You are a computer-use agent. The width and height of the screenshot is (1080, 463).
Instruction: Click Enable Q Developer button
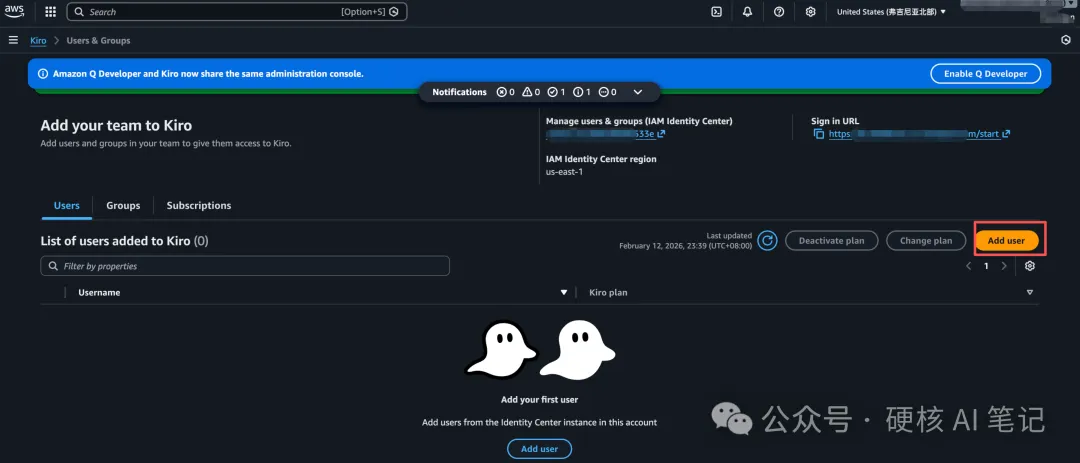[985, 74]
